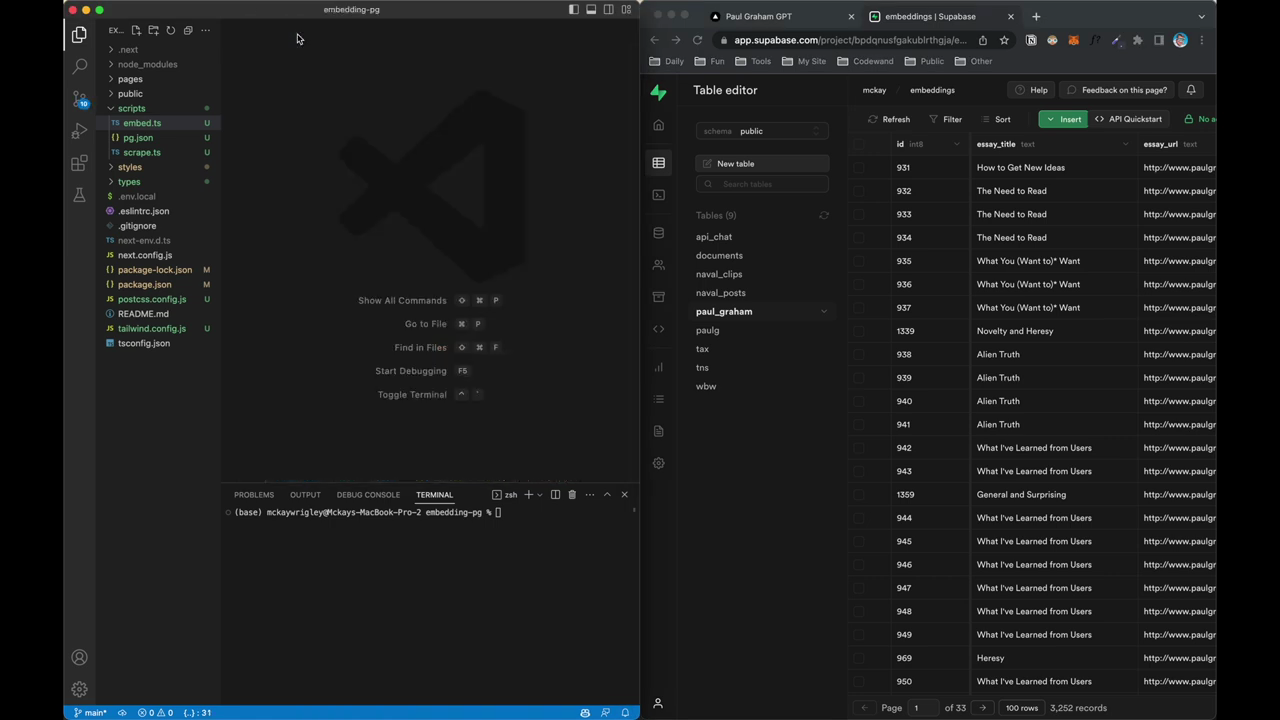1280x720 pixels.
Task: Open Supabase Authentication users icon
Action: pyautogui.click(x=658, y=265)
